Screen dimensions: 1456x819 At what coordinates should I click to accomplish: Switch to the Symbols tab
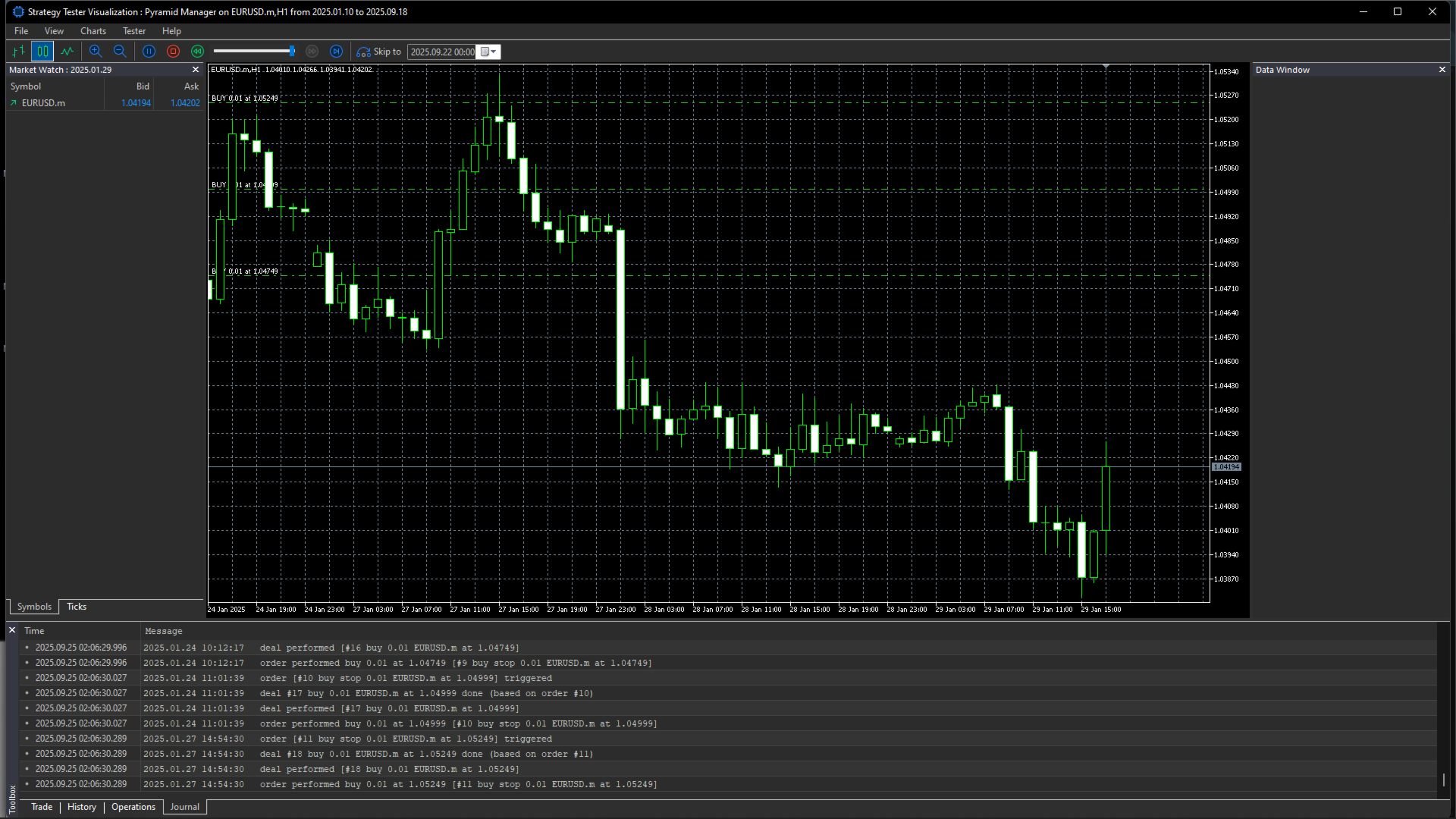[x=34, y=607]
